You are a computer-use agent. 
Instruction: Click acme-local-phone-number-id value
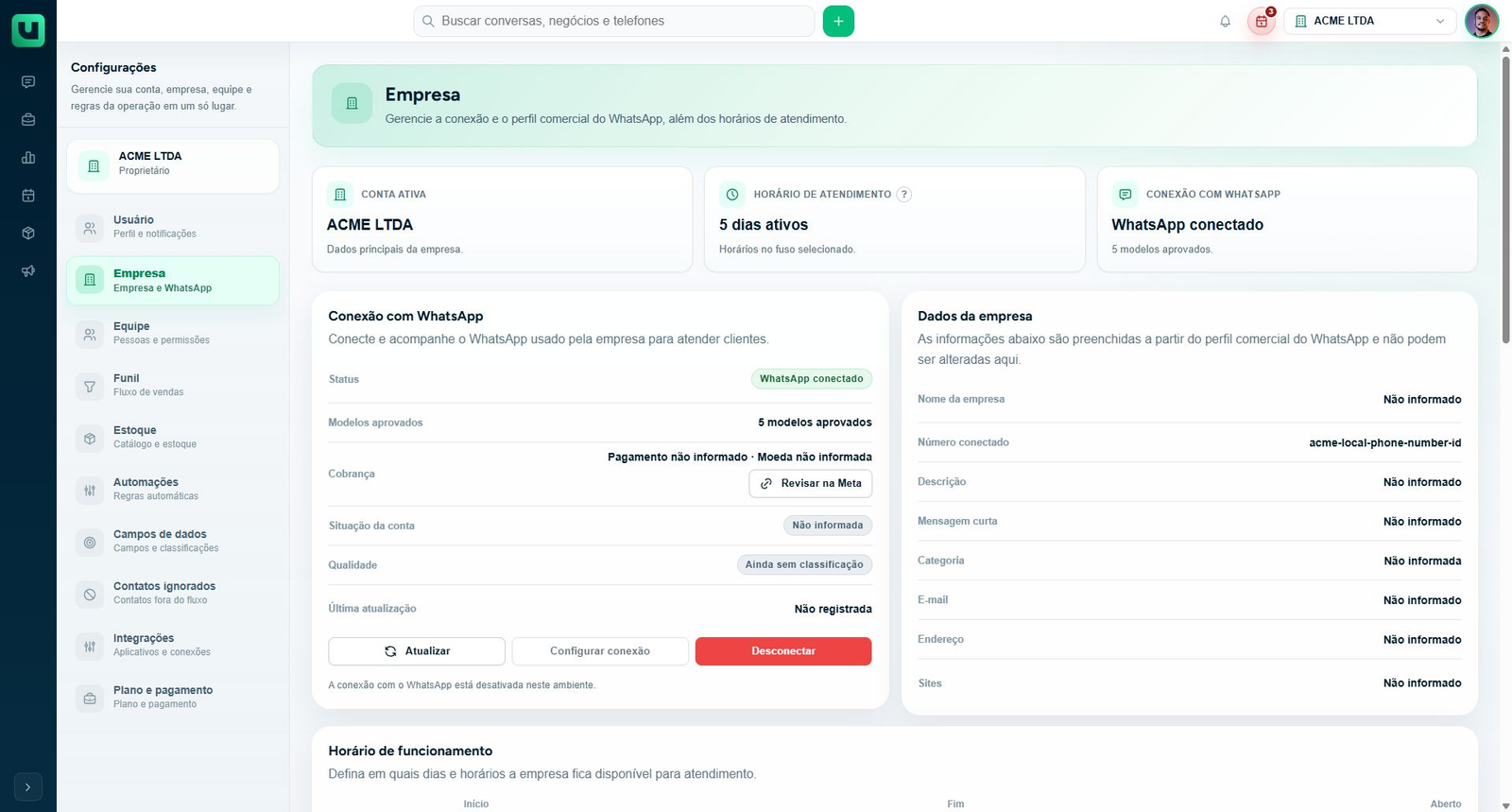point(1385,442)
